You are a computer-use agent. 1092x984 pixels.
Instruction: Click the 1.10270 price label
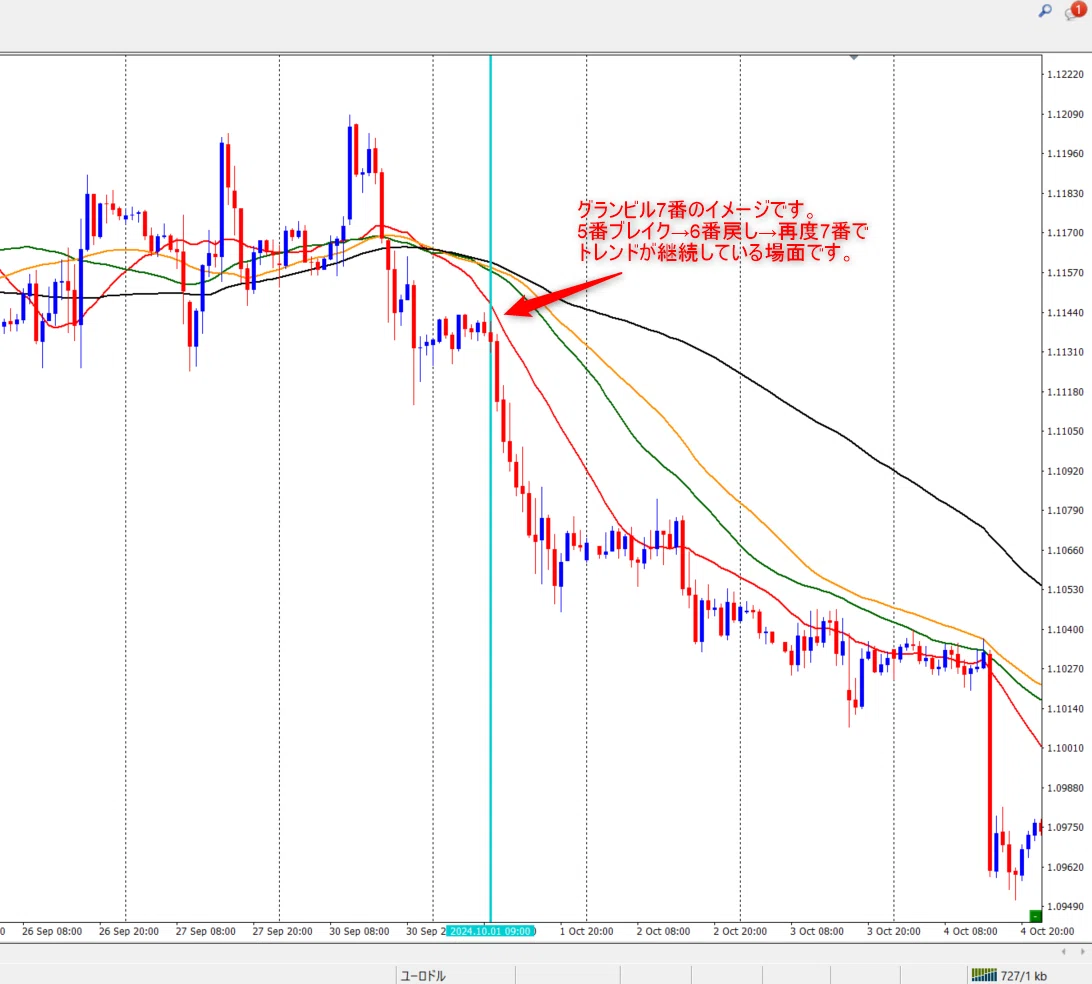pos(1066,669)
